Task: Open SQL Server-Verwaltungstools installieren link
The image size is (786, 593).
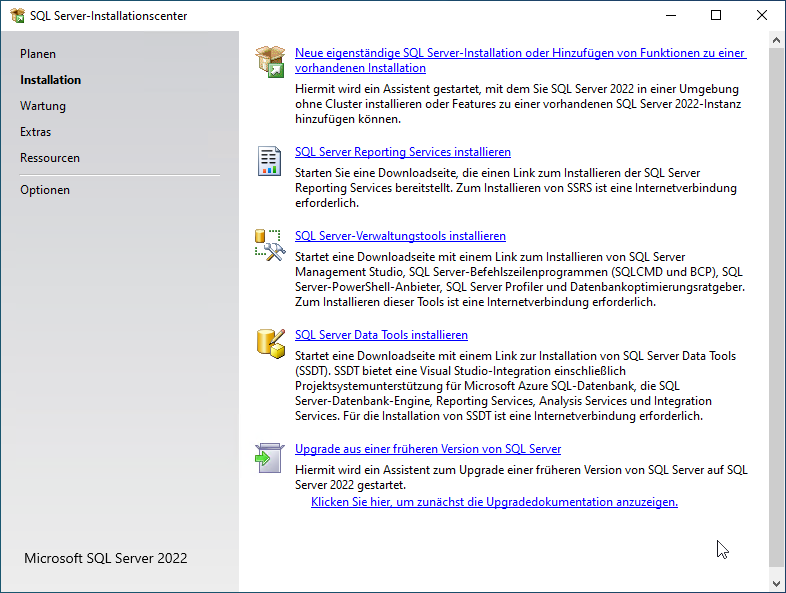Action: tap(400, 236)
